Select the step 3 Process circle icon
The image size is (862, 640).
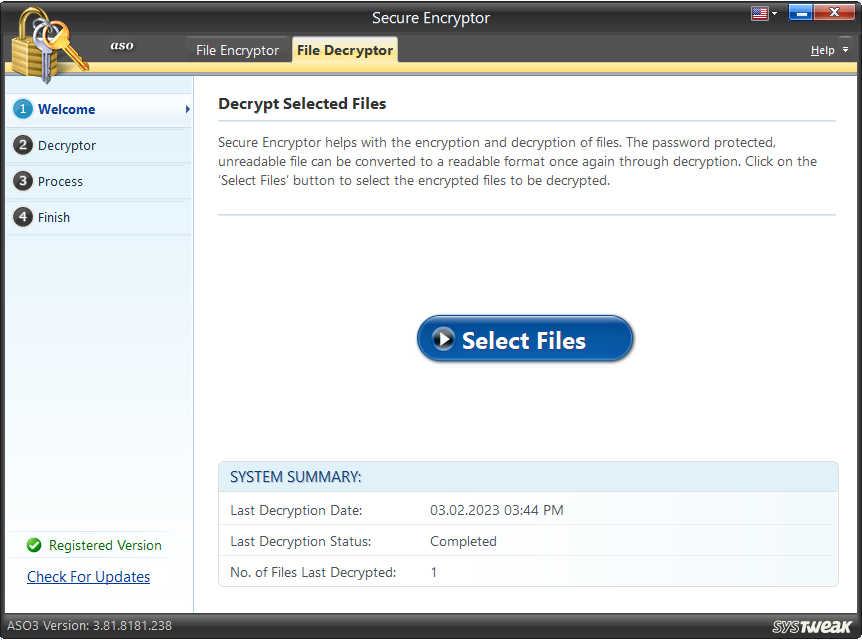click(22, 181)
